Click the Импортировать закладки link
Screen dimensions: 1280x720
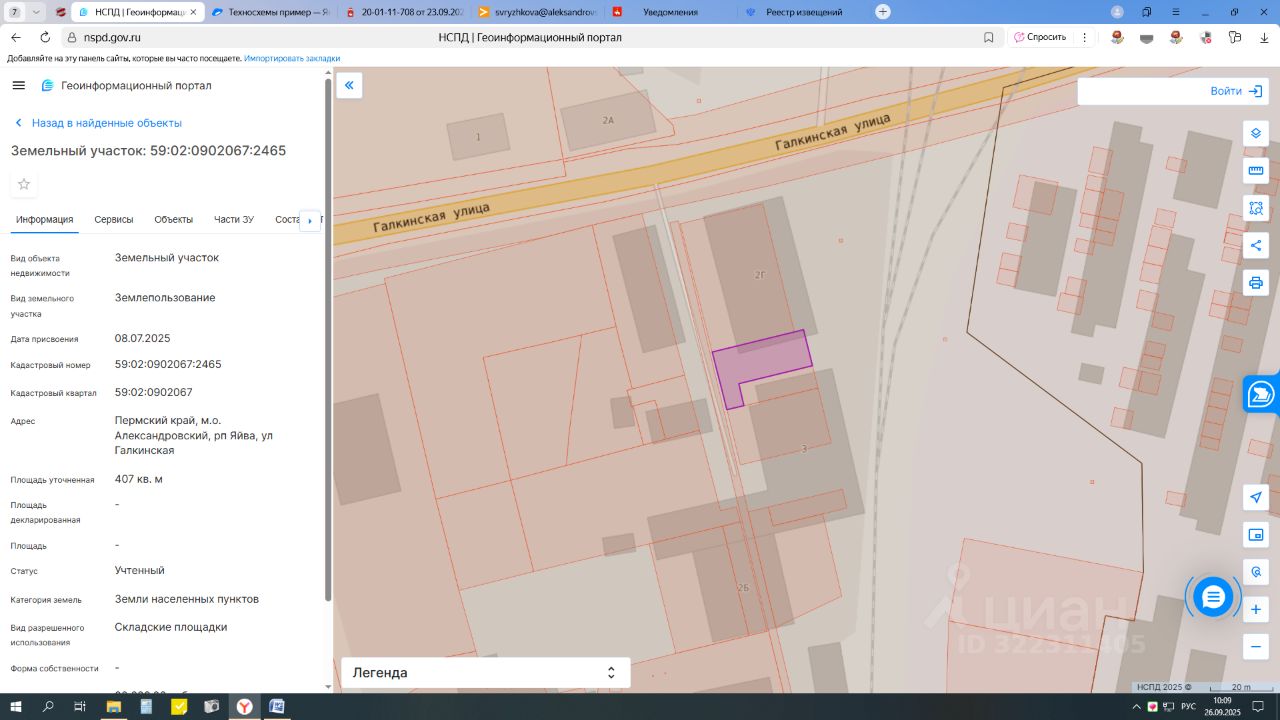click(292, 59)
